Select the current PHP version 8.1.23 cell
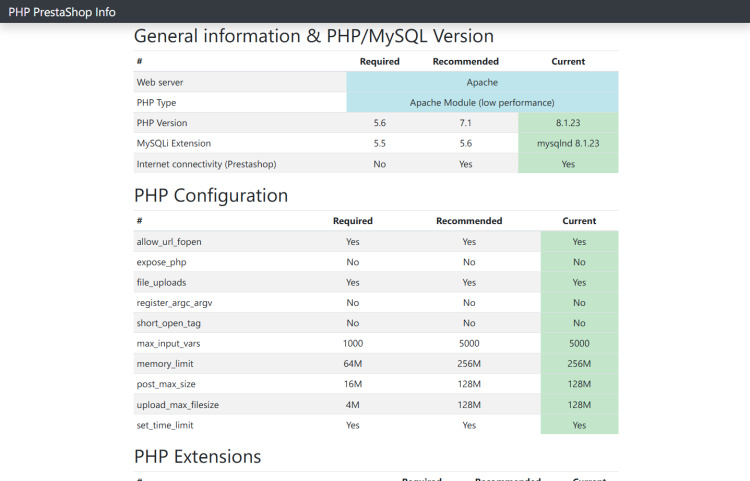This screenshot has height=481, width=750. point(568,123)
